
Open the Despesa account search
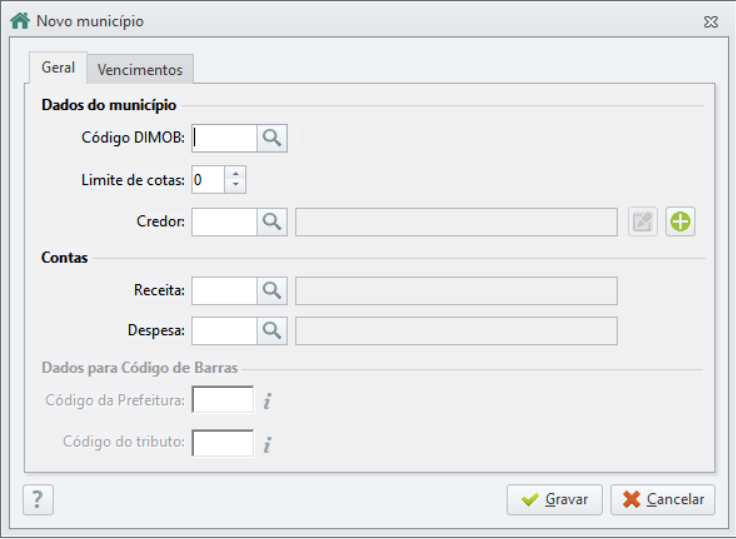(x=272, y=331)
